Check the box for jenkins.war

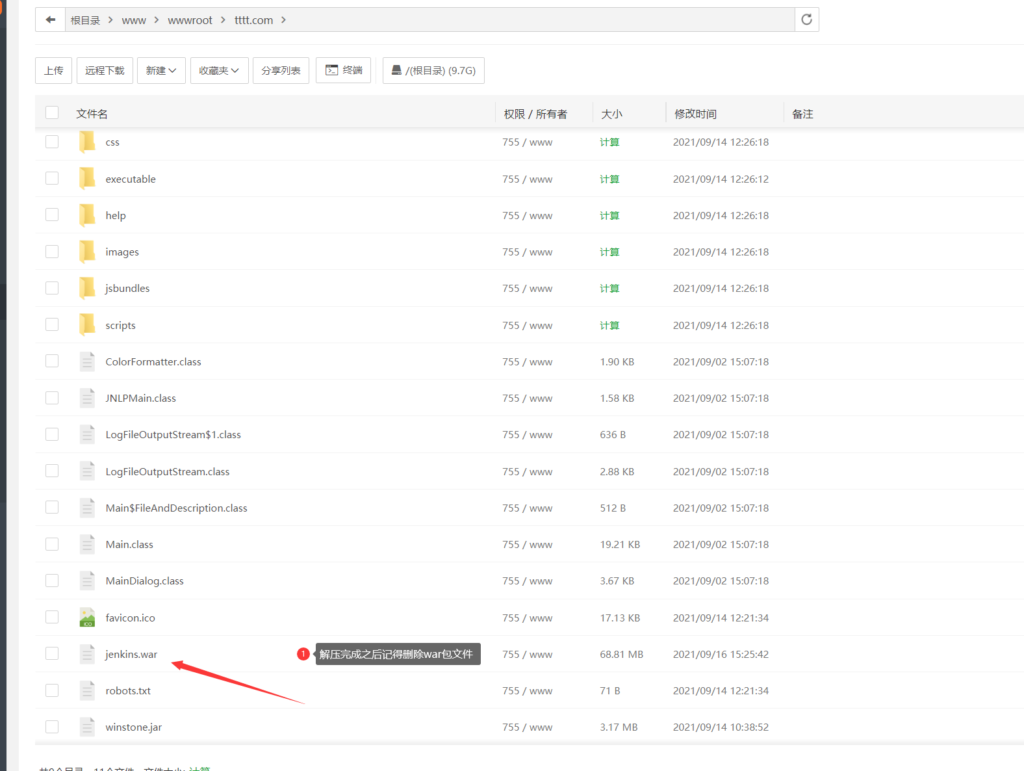52,653
